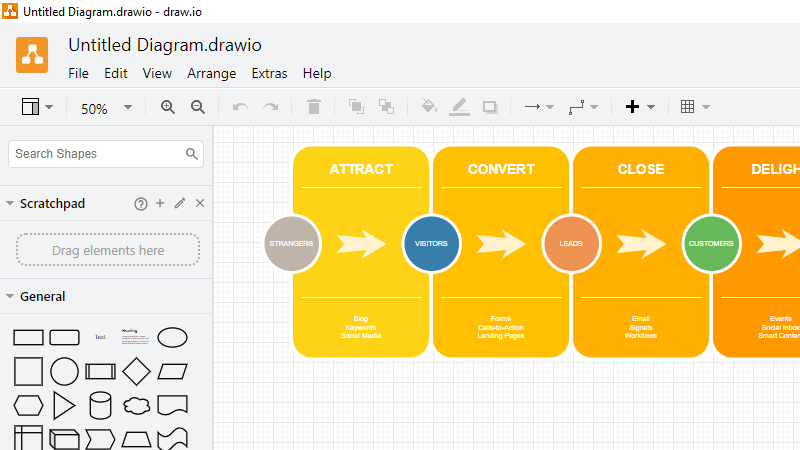Click the Search Shapes input field
This screenshot has width=800, height=450.
[x=97, y=154]
